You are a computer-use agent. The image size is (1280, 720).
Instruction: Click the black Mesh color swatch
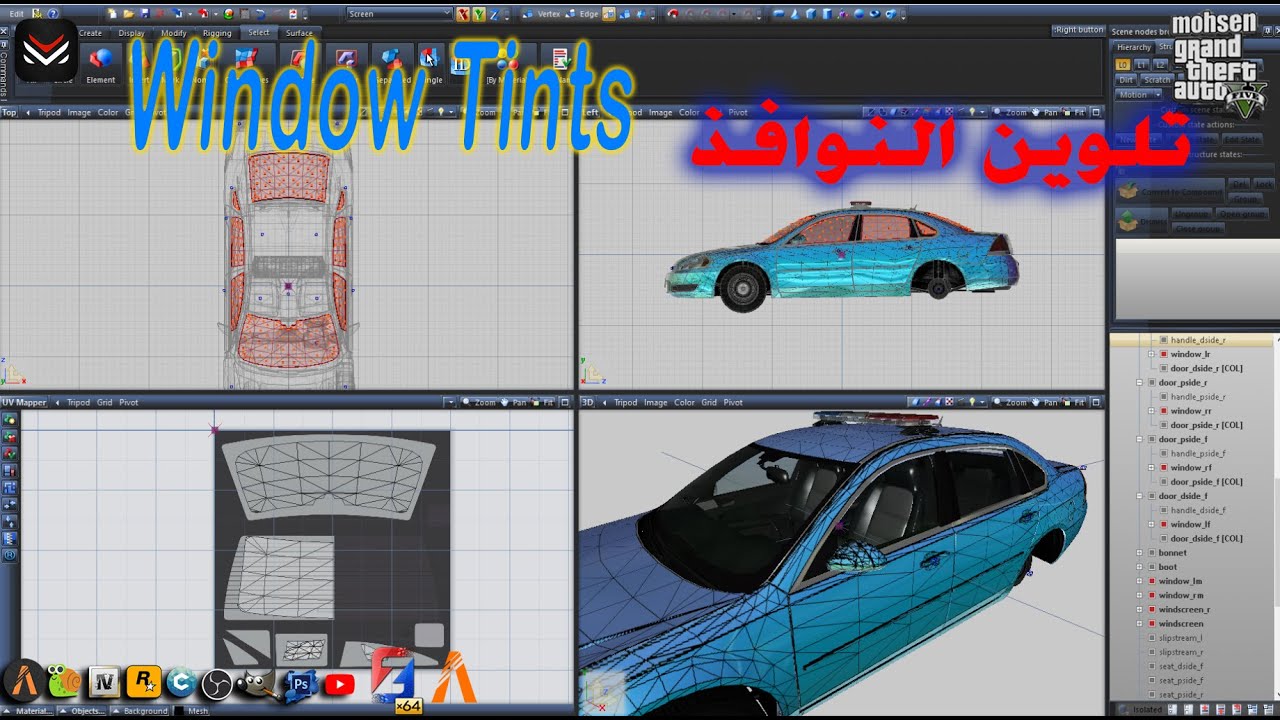click(x=179, y=711)
